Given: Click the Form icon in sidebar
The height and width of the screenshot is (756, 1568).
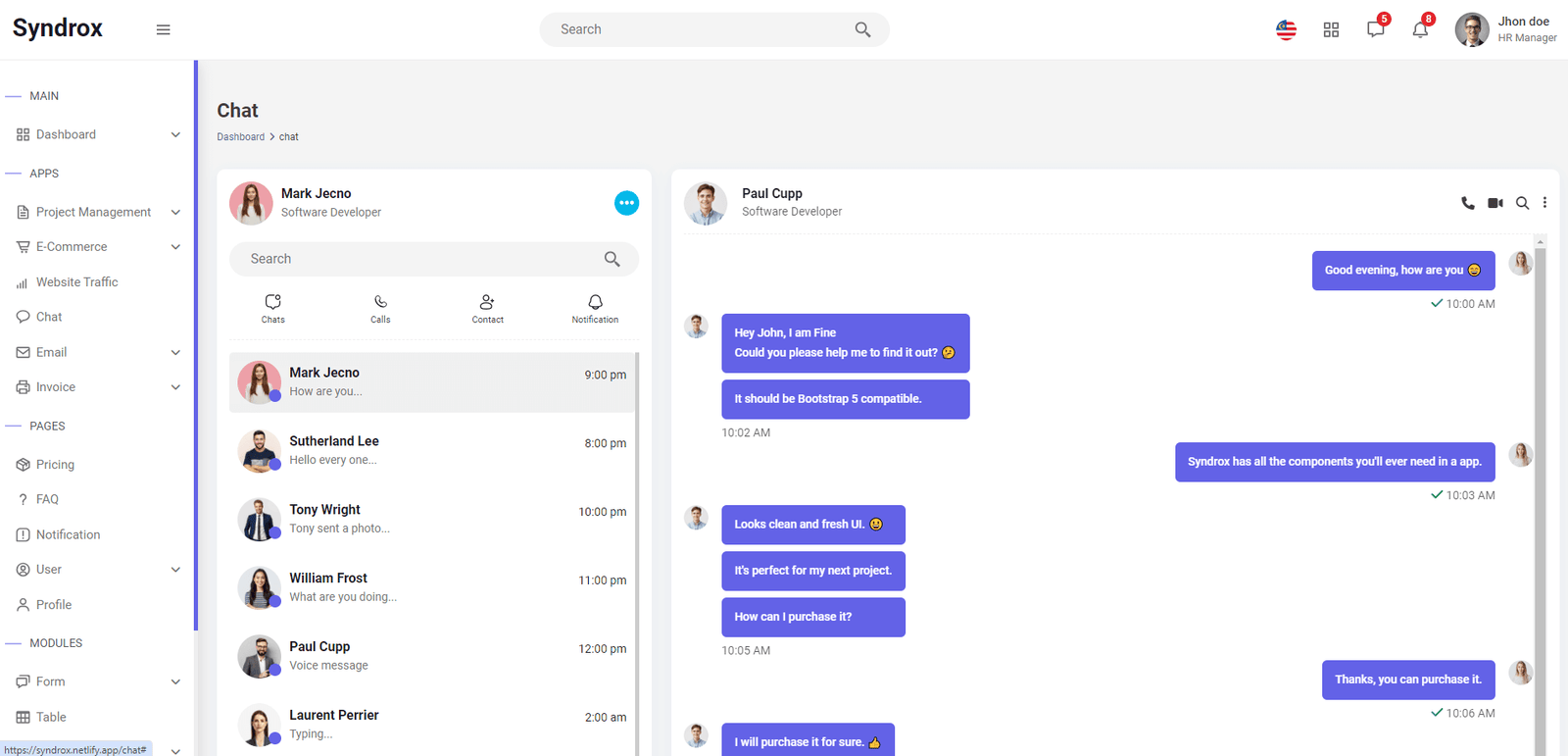Looking at the screenshot, I should pyautogui.click(x=23, y=681).
